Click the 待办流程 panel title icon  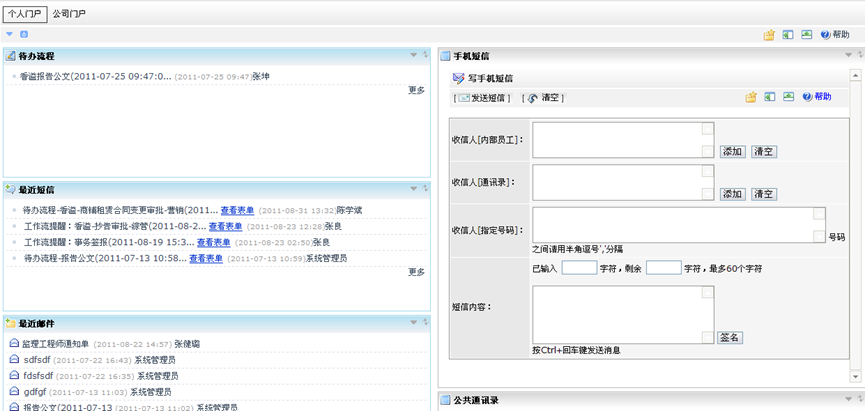pos(10,56)
